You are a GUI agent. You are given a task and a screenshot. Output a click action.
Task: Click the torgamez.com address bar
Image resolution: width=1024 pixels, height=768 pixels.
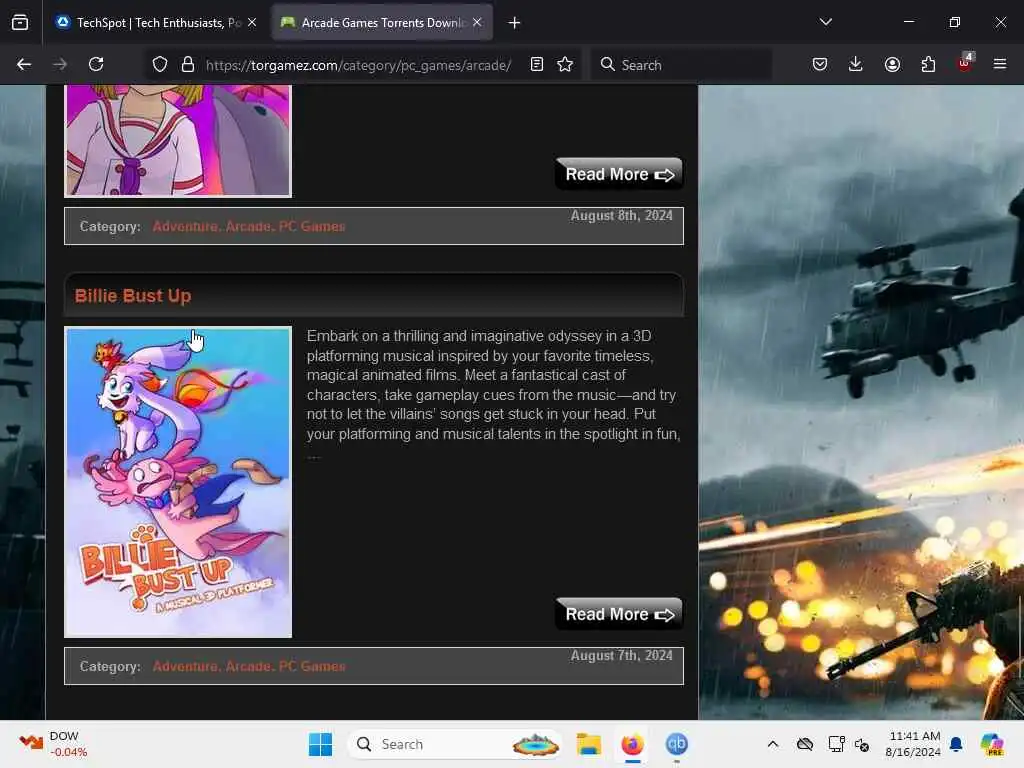pyautogui.click(x=358, y=65)
